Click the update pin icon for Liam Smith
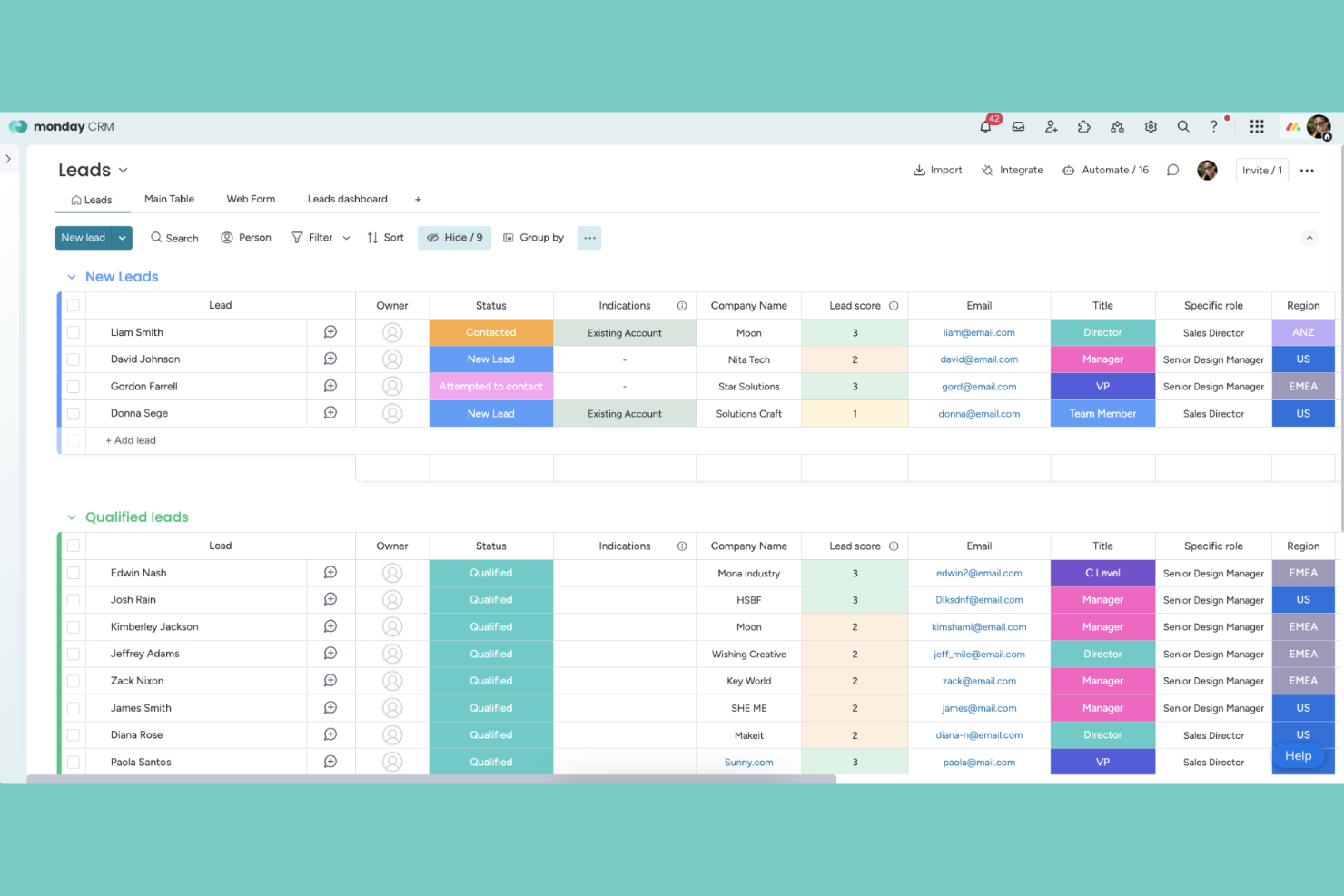The image size is (1344, 896). (330, 332)
